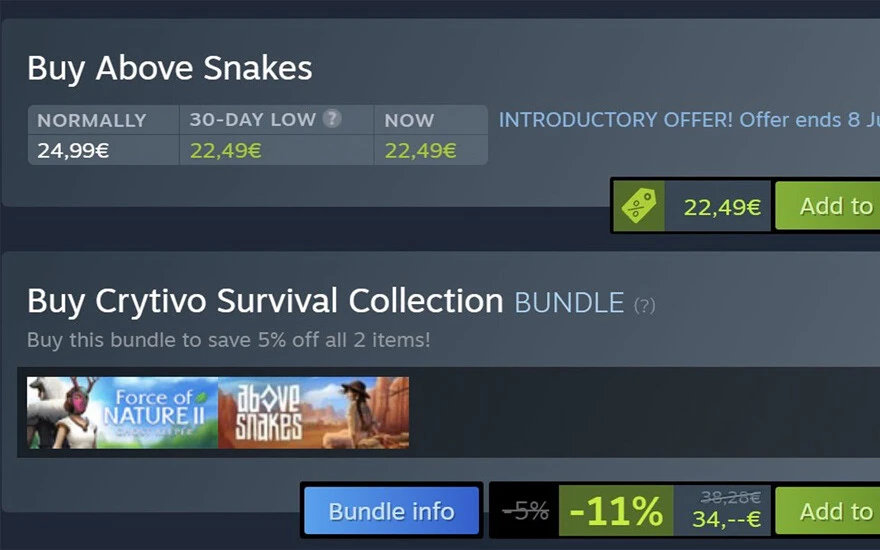Add Above Snakes to cart
This screenshot has height=550, width=880.
pos(828,206)
